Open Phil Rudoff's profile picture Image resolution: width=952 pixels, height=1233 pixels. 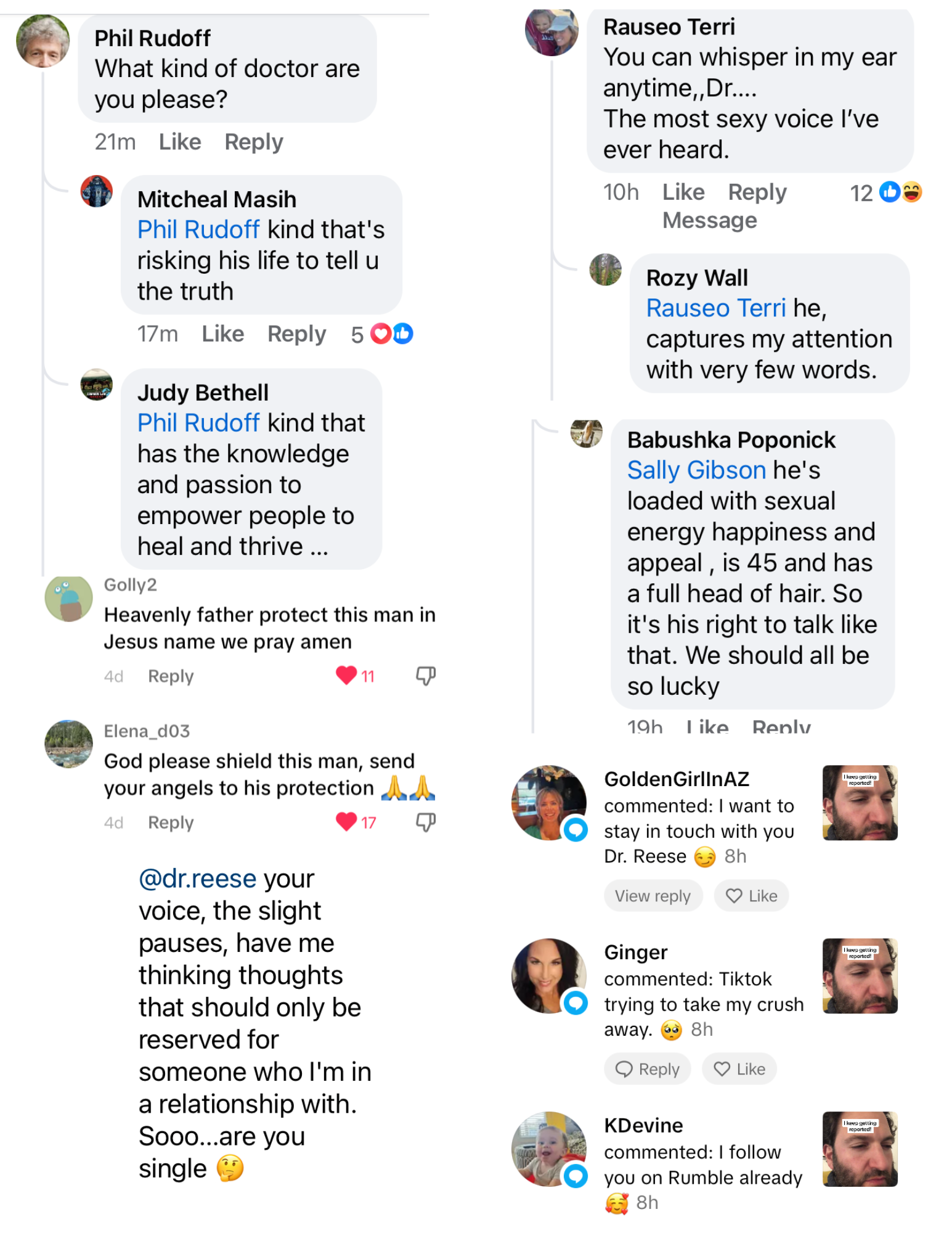coord(43,41)
